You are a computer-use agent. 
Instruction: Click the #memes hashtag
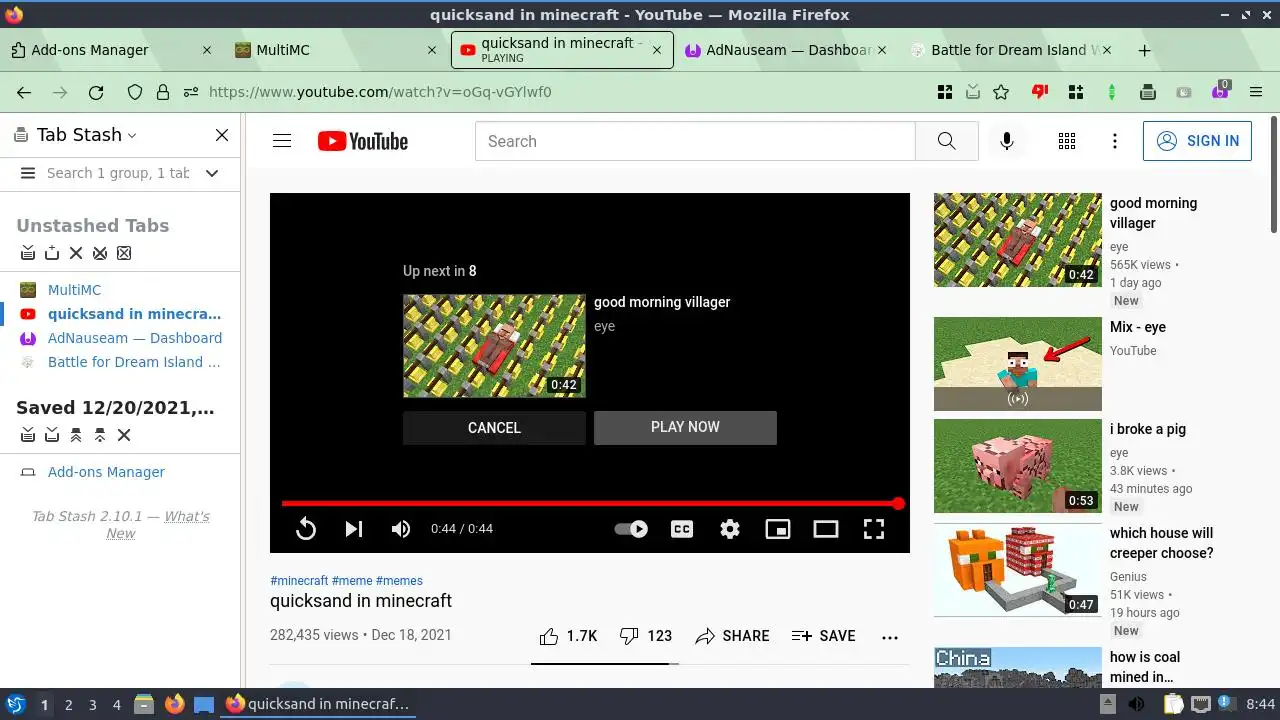coord(399,581)
